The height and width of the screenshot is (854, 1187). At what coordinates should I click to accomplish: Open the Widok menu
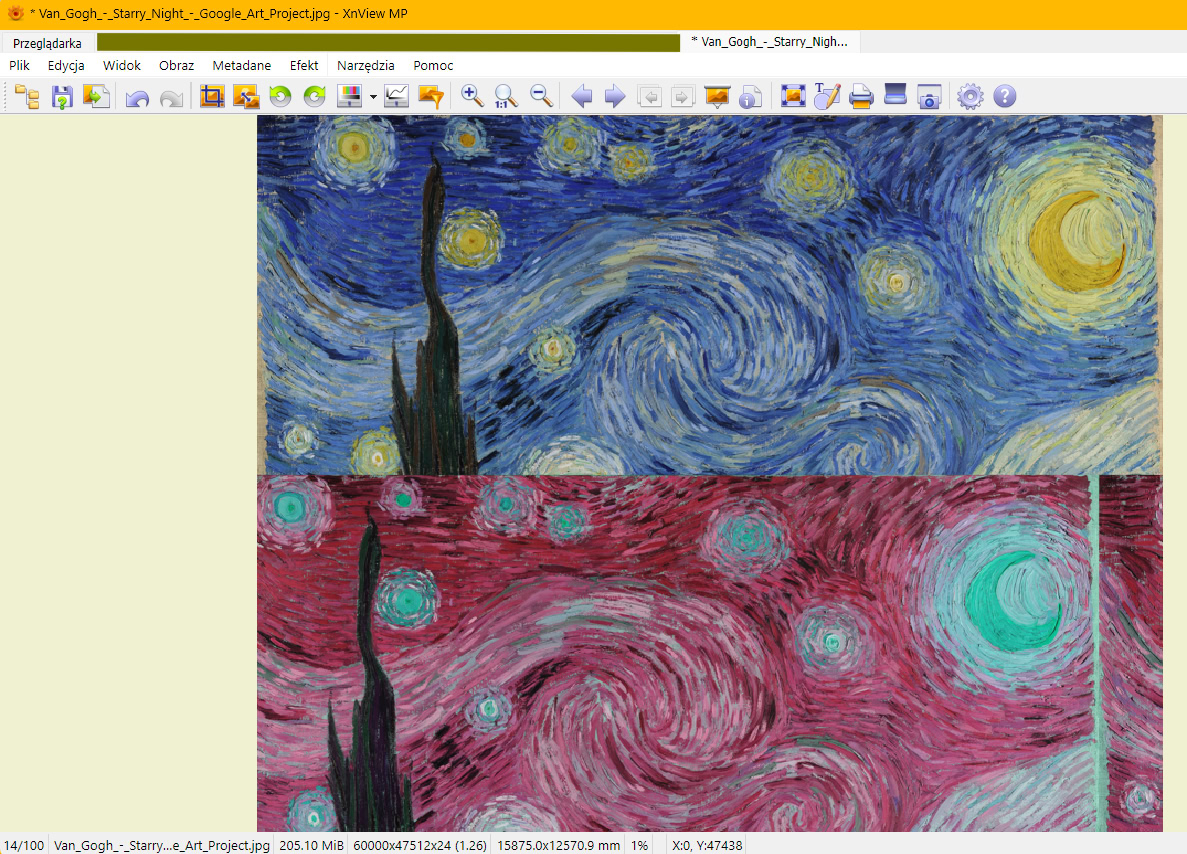(122, 66)
